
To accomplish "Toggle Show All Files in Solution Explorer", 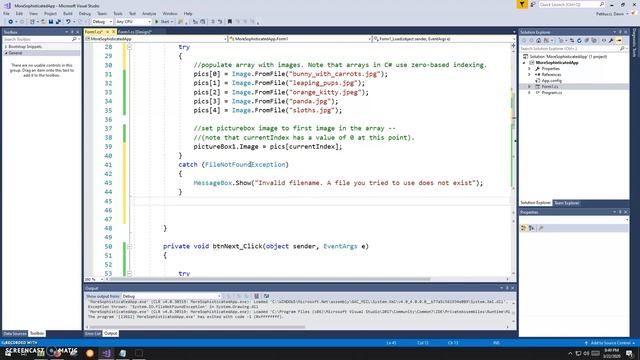I will (594, 40).
